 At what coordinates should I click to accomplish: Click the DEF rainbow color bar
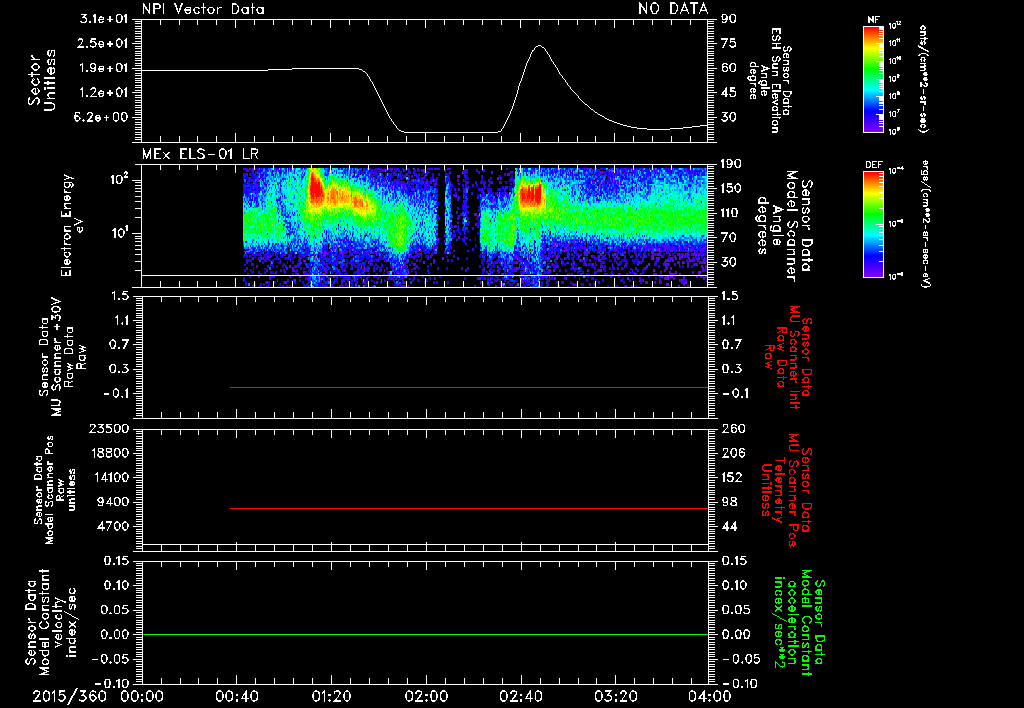pos(873,224)
